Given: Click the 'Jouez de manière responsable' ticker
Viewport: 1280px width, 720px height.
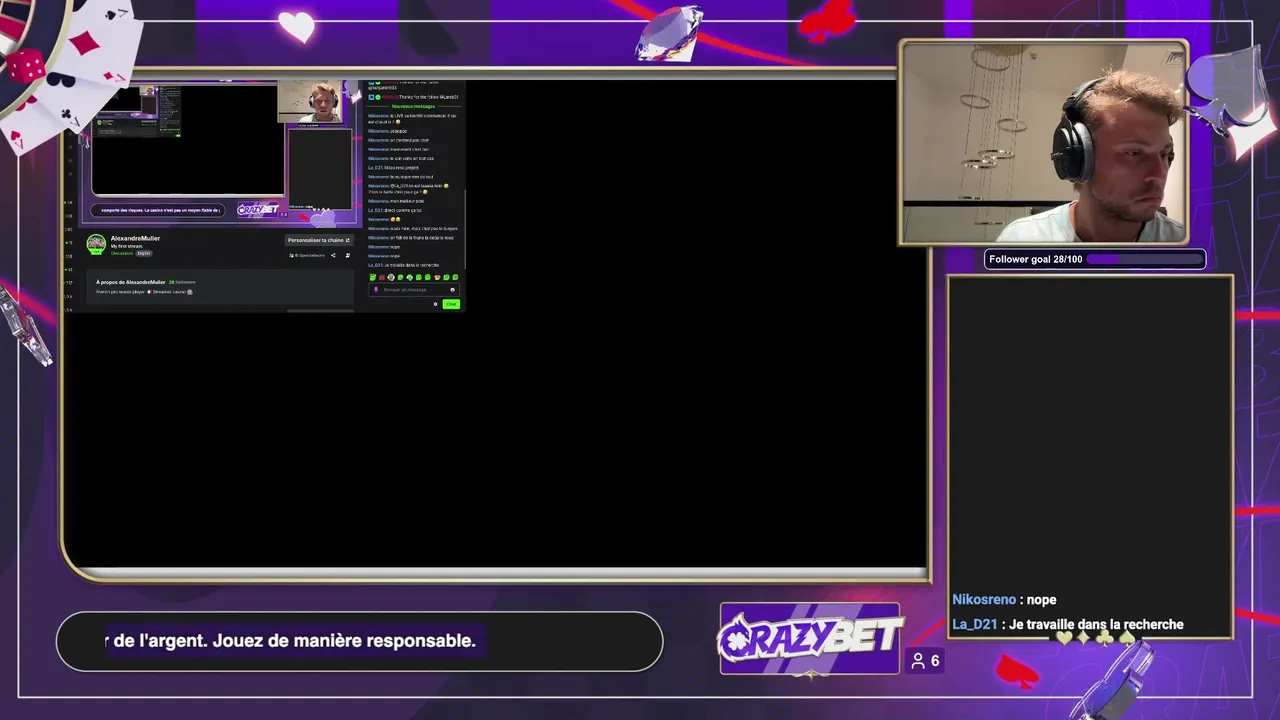Looking at the screenshot, I should pyautogui.click(x=295, y=640).
